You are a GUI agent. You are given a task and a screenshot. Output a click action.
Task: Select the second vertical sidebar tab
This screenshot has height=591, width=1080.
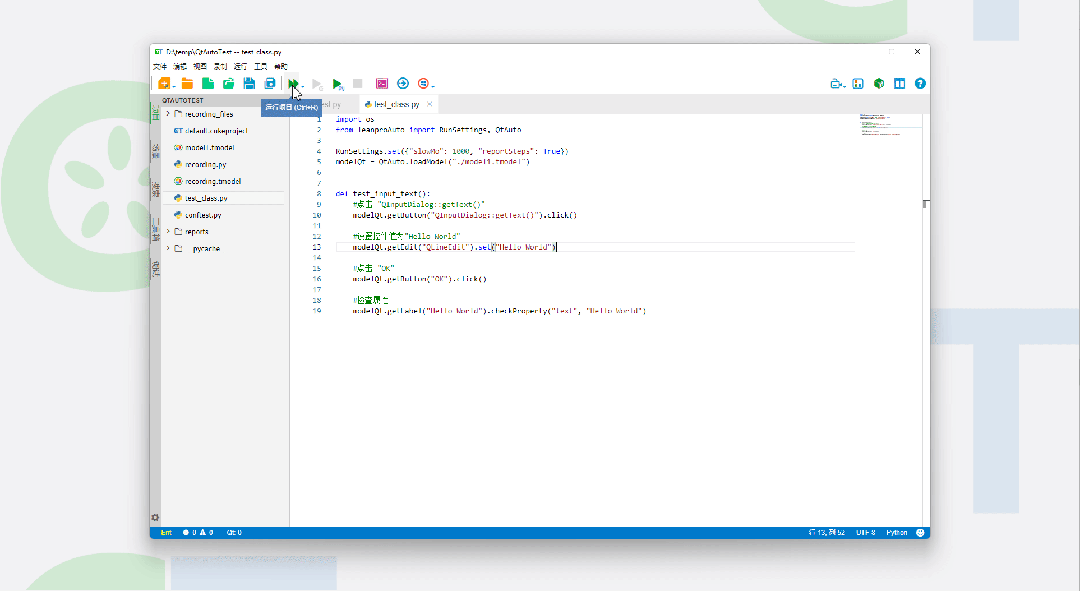pyautogui.click(x=156, y=151)
